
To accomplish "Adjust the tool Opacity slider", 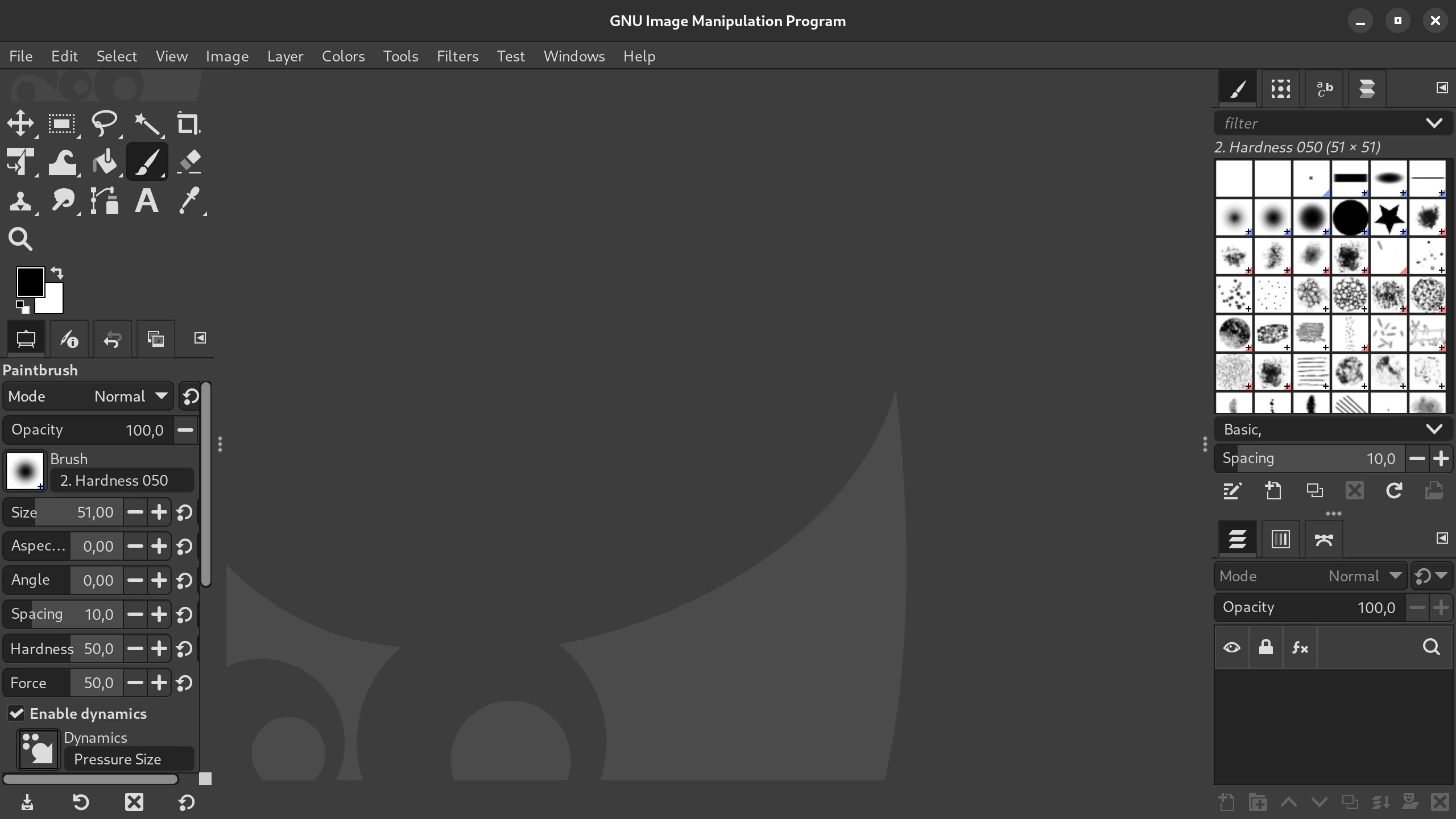I will click(x=88, y=430).
